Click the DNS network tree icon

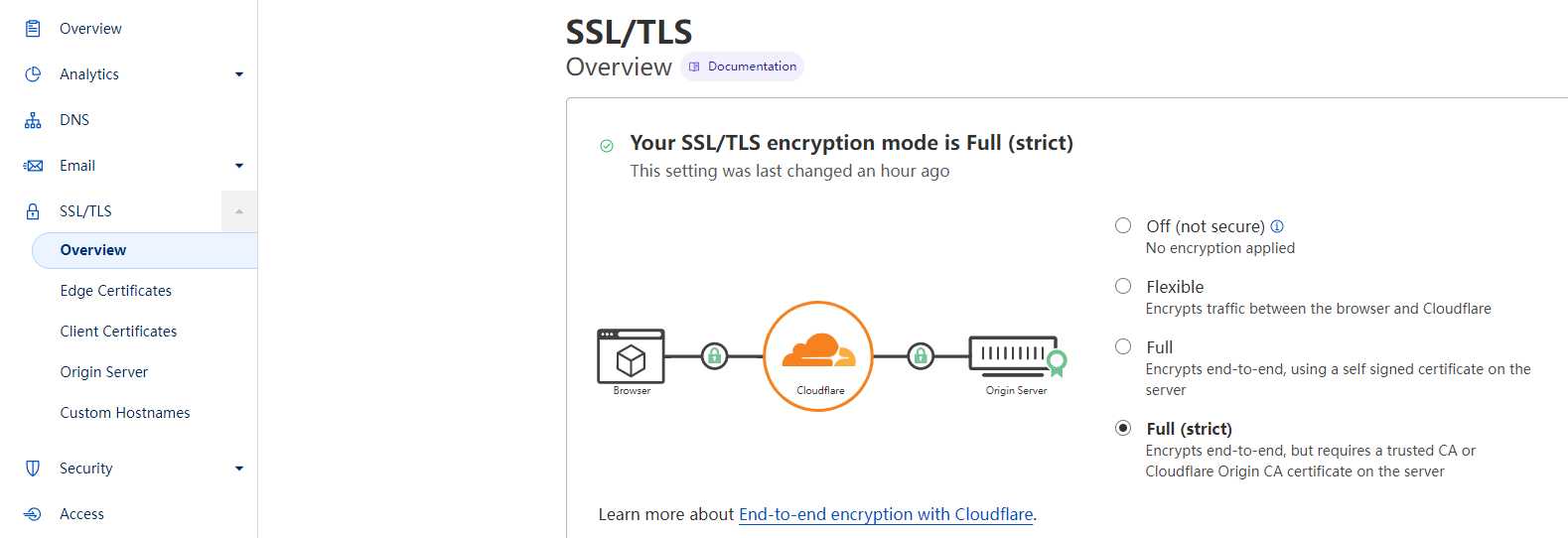(x=33, y=120)
